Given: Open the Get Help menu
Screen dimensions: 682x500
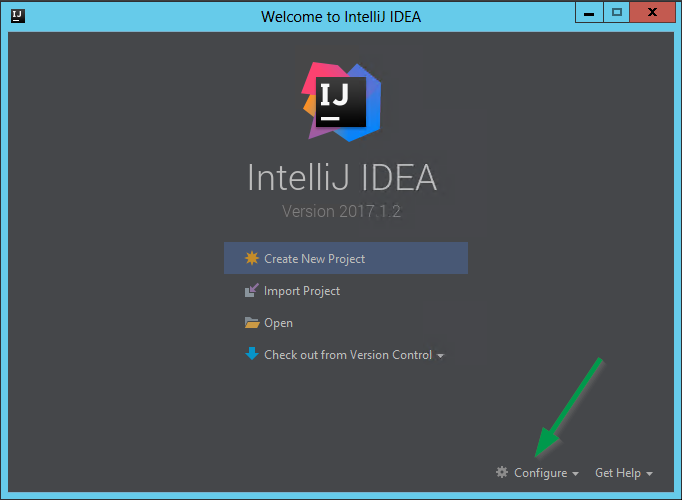Looking at the screenshot, I should click(x=618, y=473).
